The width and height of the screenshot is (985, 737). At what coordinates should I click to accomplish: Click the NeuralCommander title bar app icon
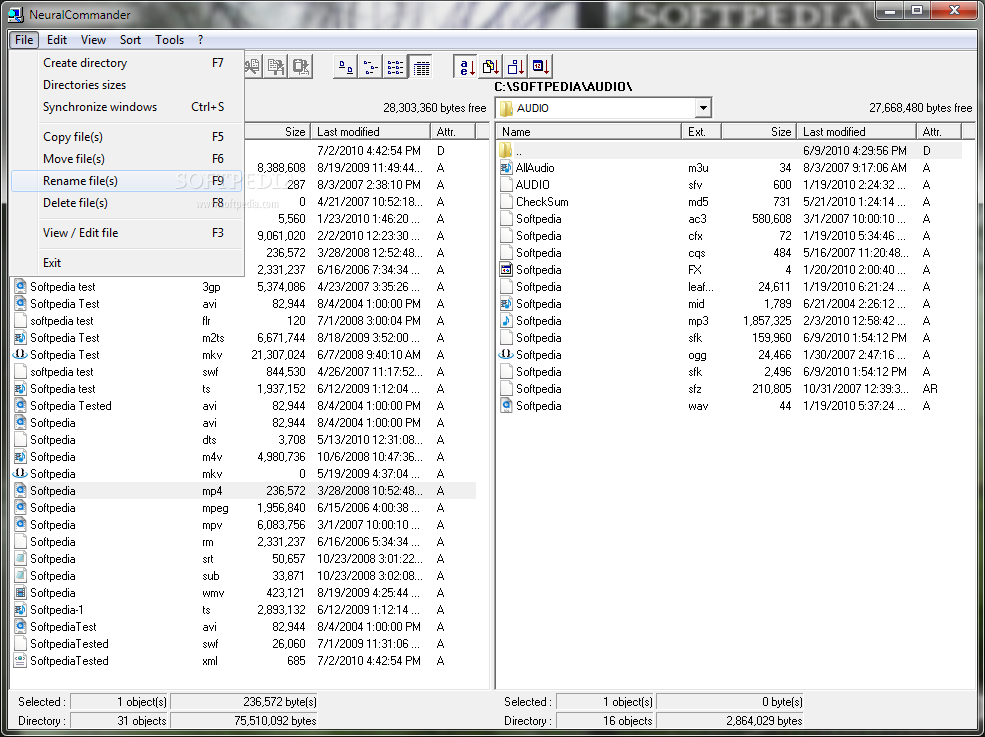tap(15, 14)
